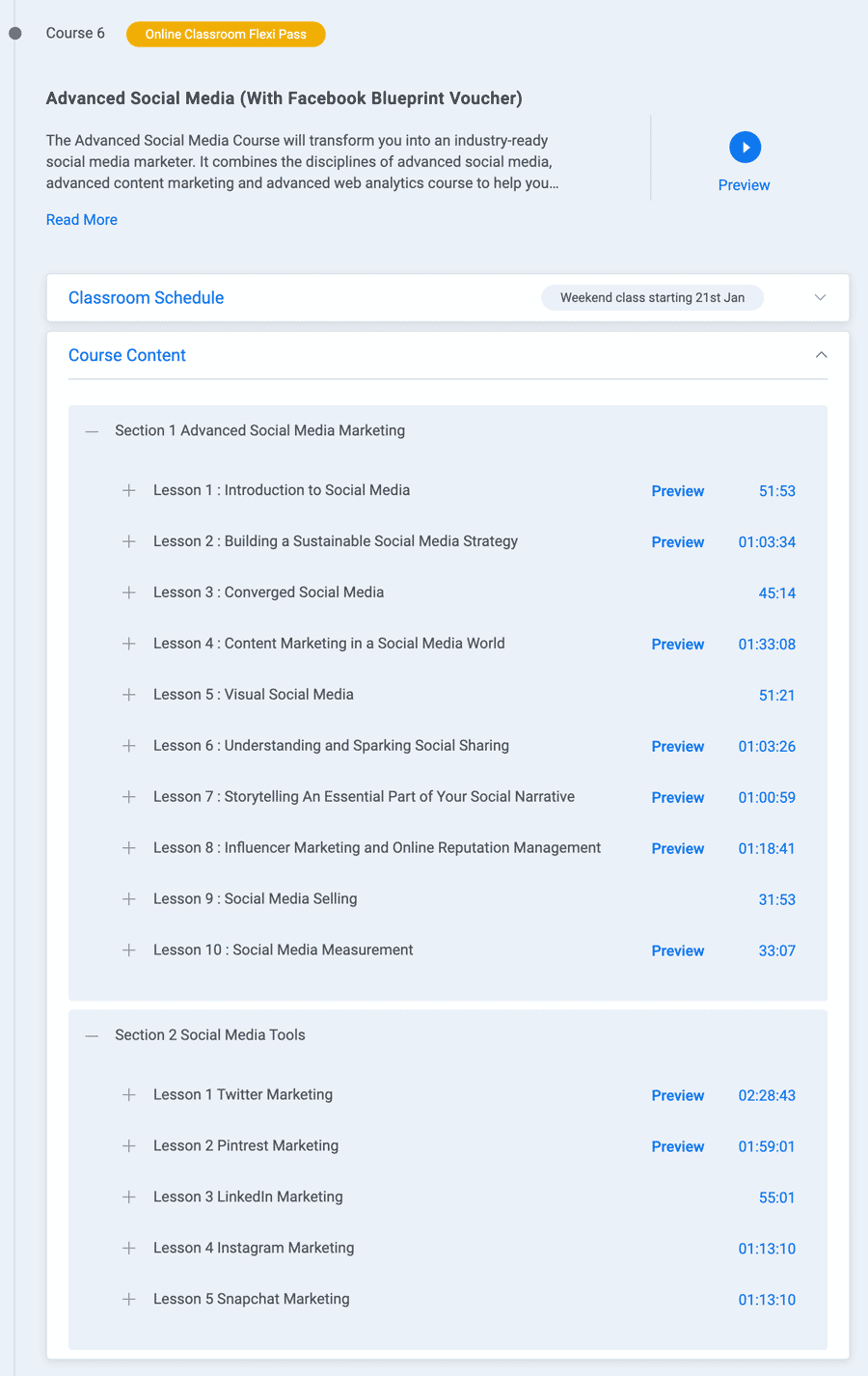Preview Lesson 7 Storytelling lesson

pos(677,798)
